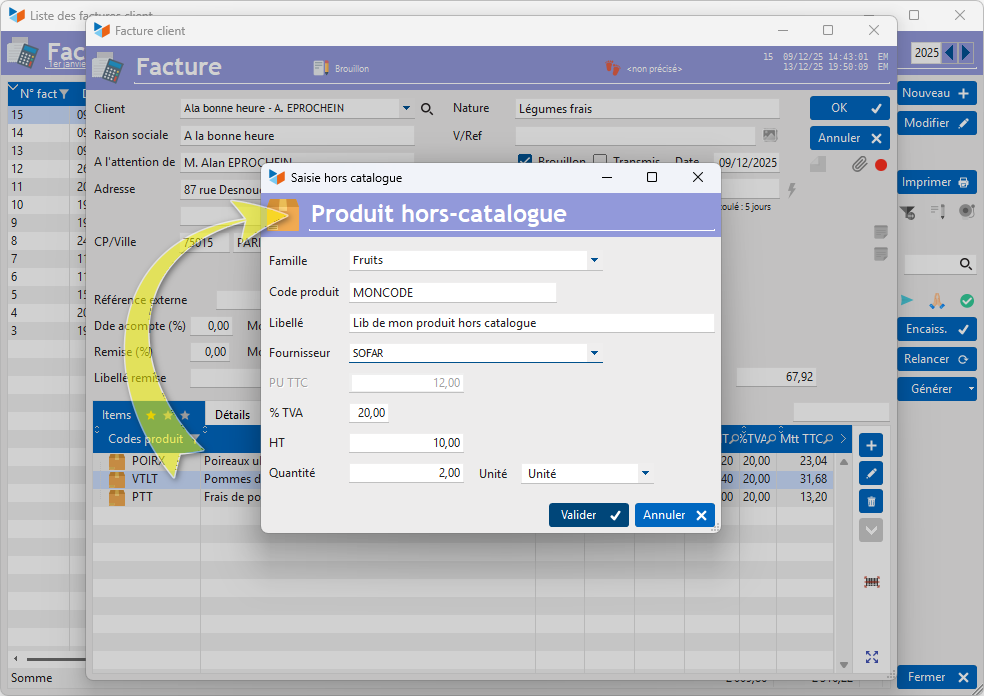
Task: Click Annuler in the hors-catalogue dialog
Action: click(x=674, y=515)
